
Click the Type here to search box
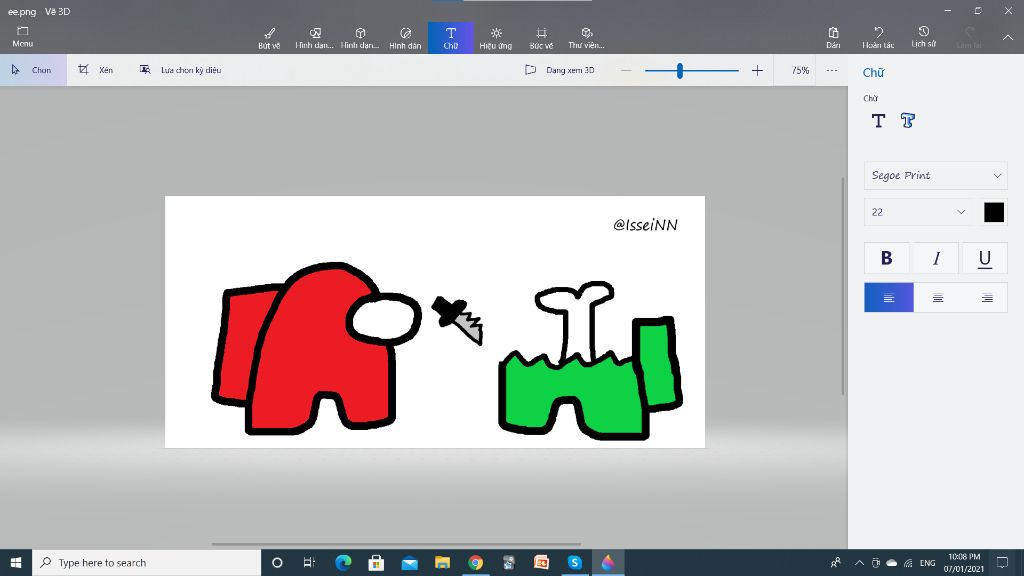(146, 562)
